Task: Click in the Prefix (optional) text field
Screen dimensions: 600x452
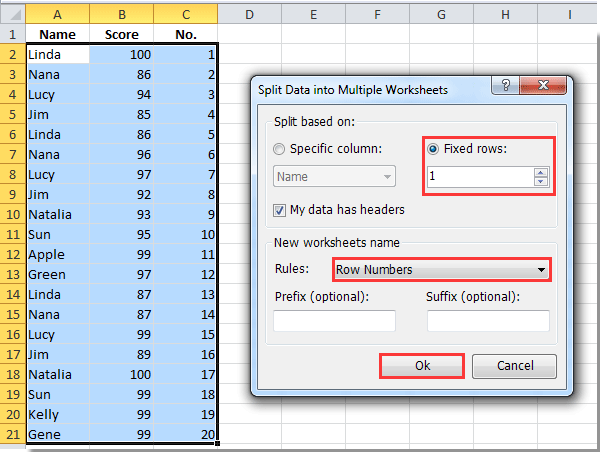Action: pyautogui.click(x=334, y=321)
